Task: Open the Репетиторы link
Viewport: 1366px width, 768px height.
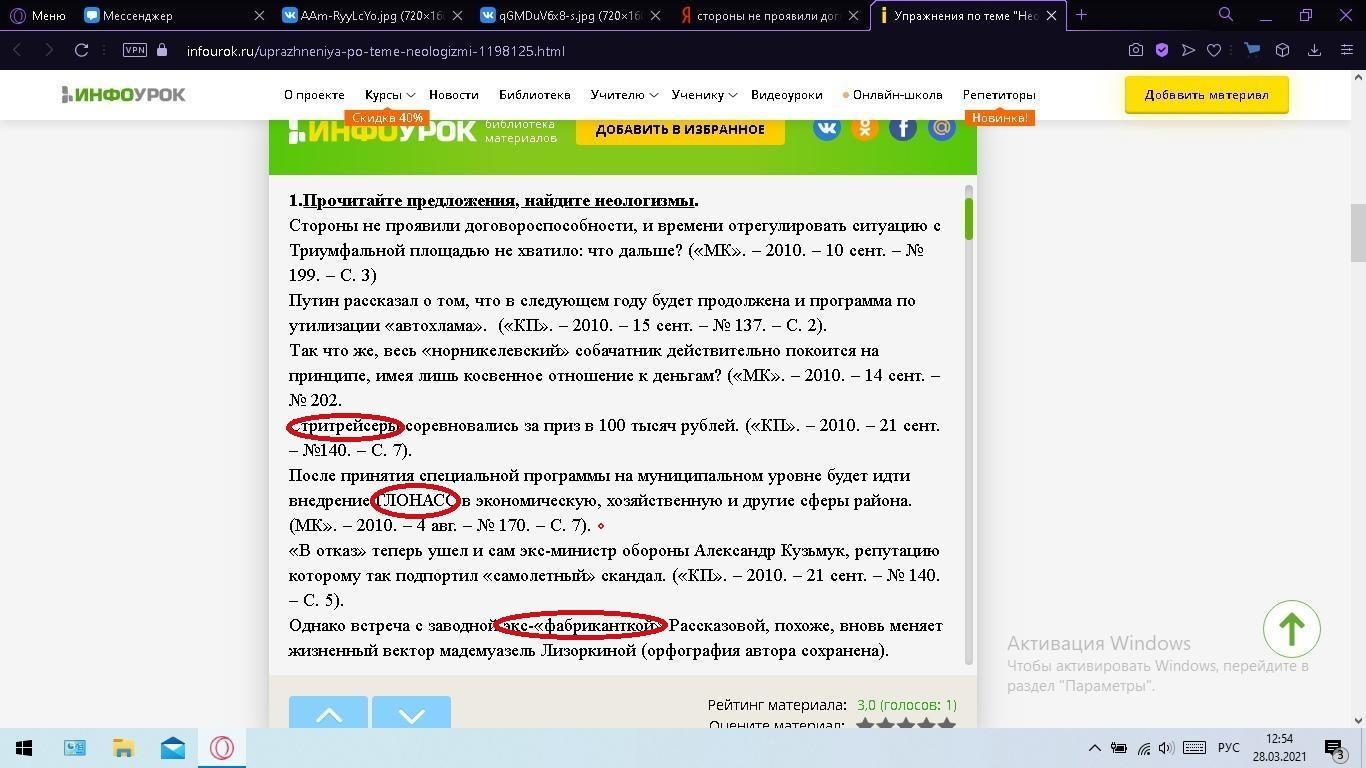Action: pos(999,95)
